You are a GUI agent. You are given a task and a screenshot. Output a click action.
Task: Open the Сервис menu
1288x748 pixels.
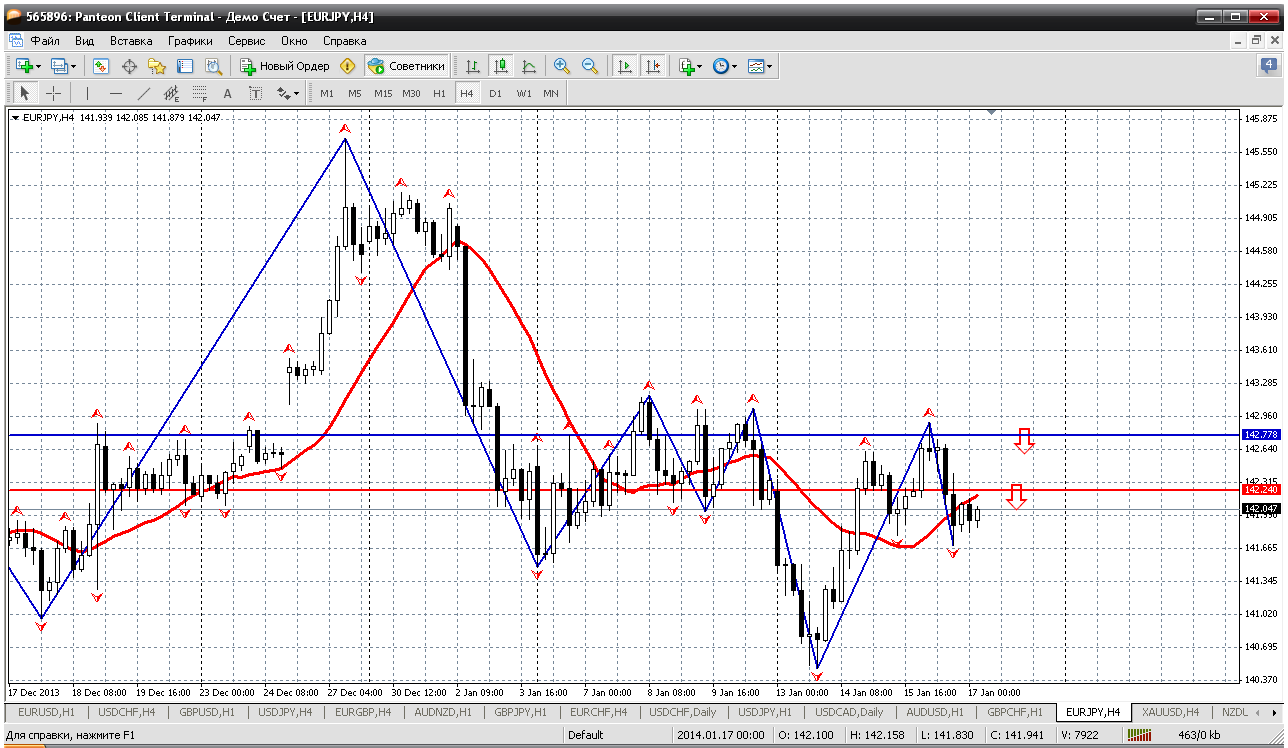246,41
